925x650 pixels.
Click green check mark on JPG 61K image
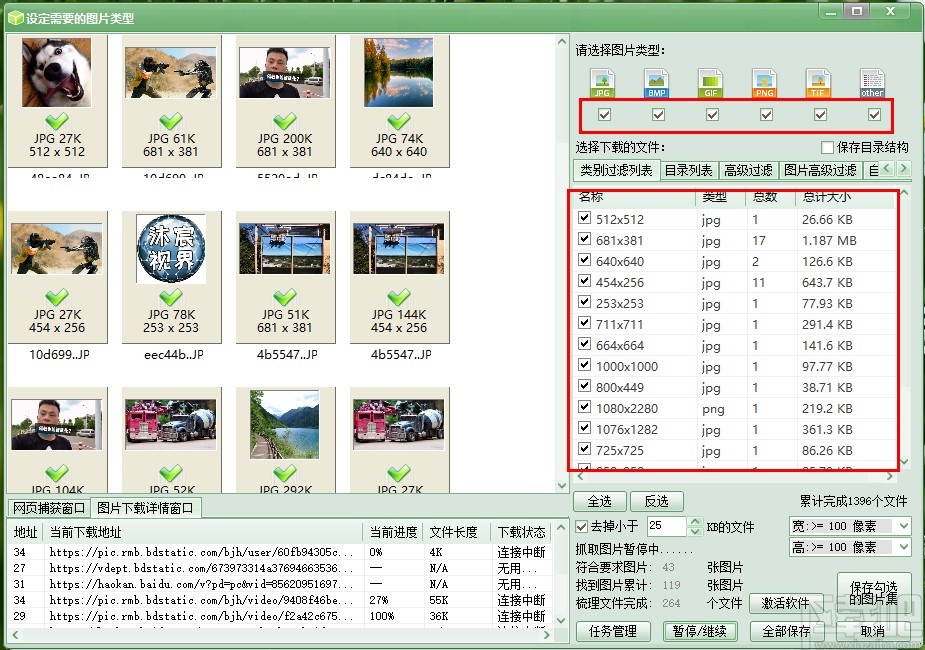coord(171,121)
